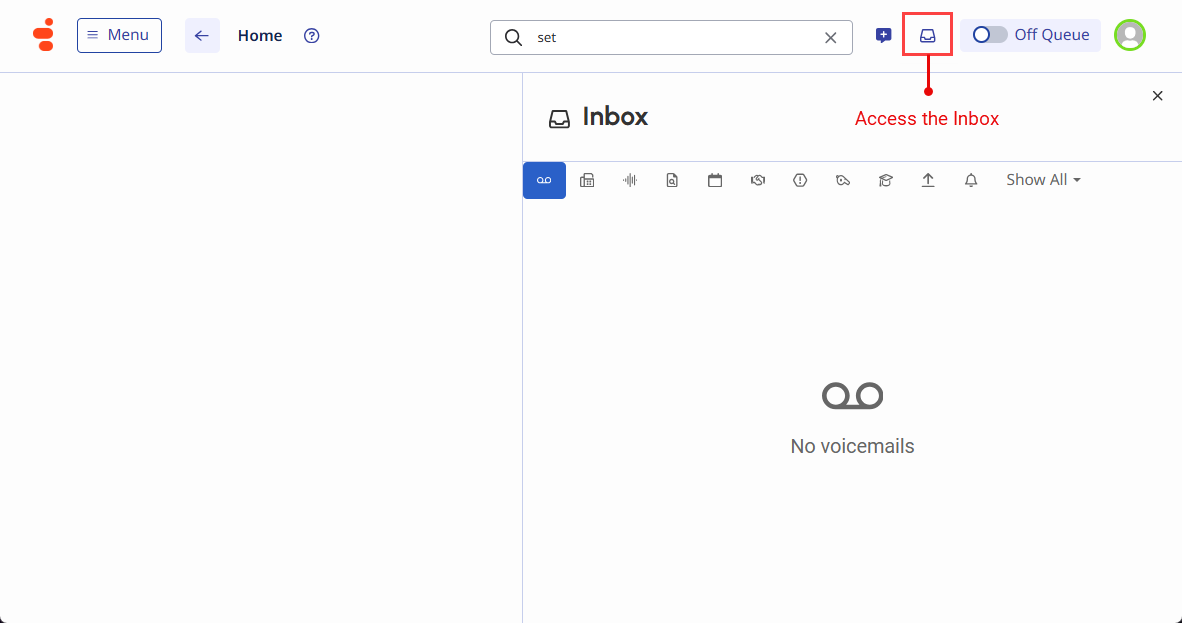The width and height of the screenshot is (1182, 623).
Task: Open the bell notifications tab
Action: 971,180
